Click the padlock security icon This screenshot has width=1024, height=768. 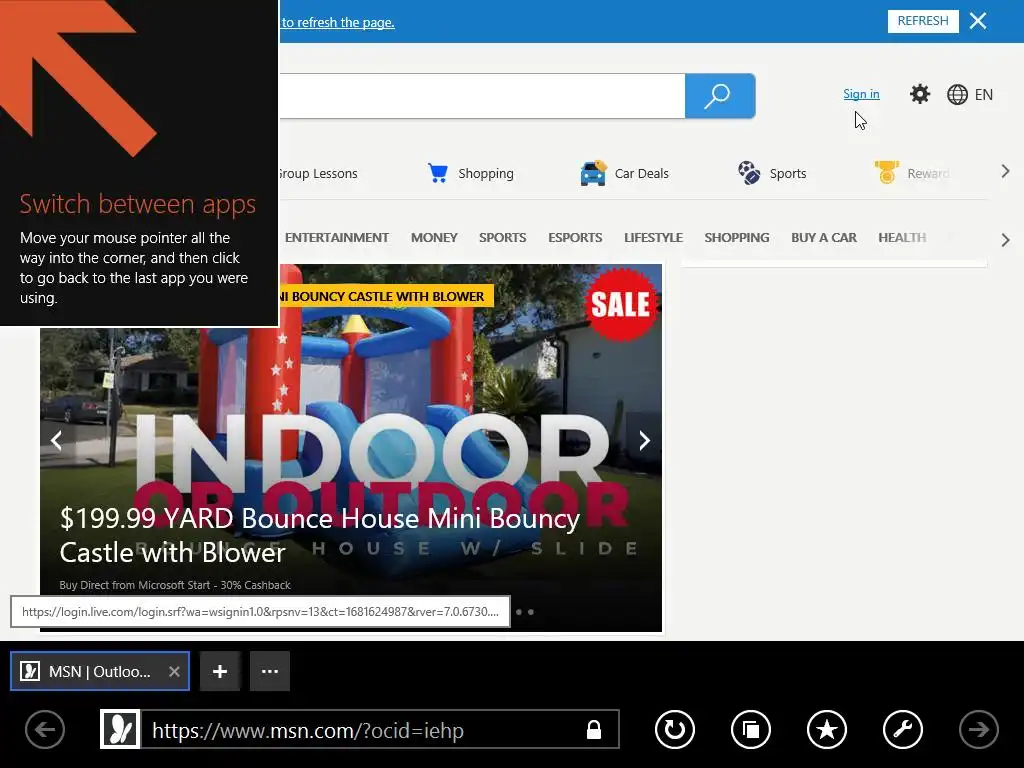[594, 729]
